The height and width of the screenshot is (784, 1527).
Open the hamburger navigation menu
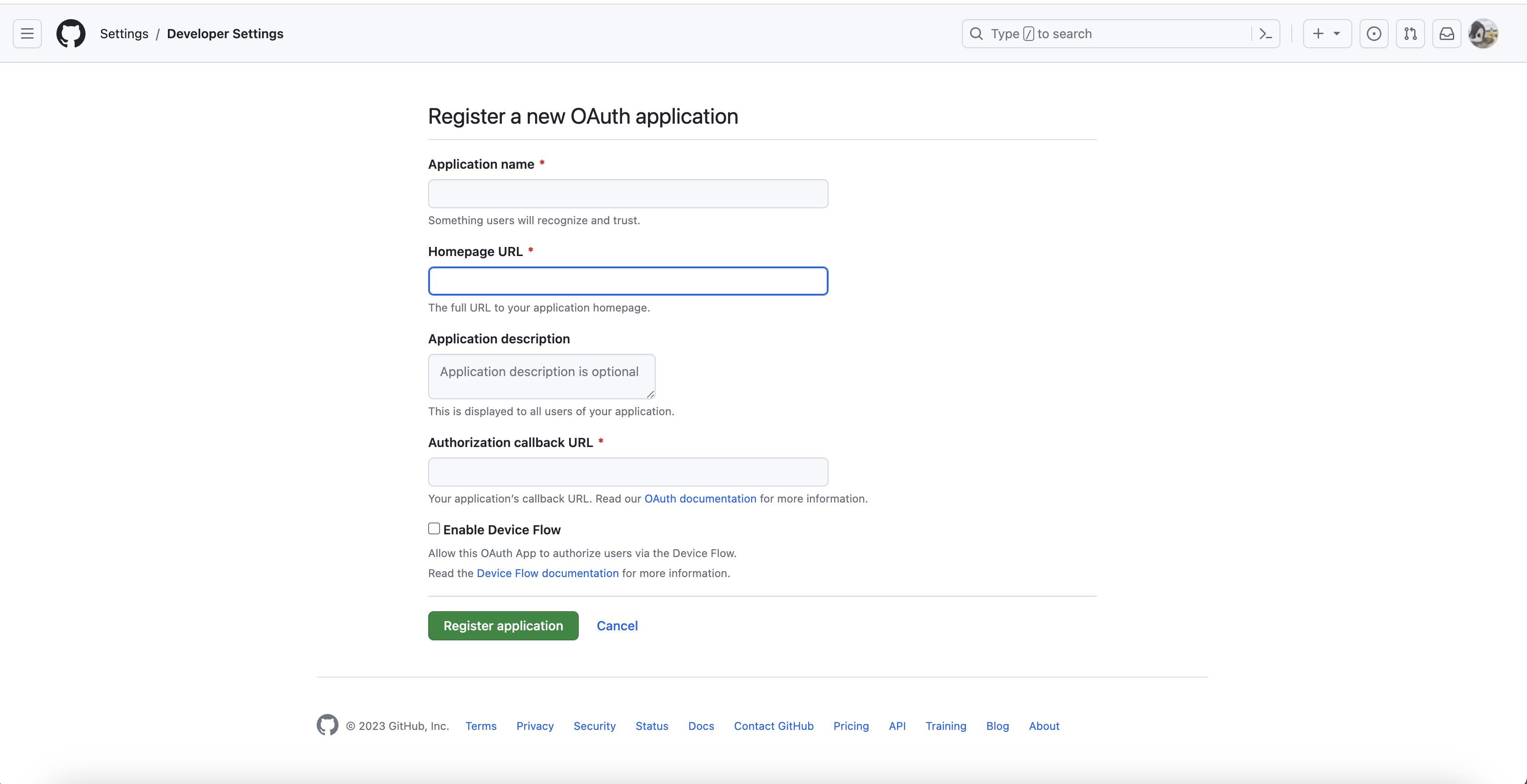[27, 34]
